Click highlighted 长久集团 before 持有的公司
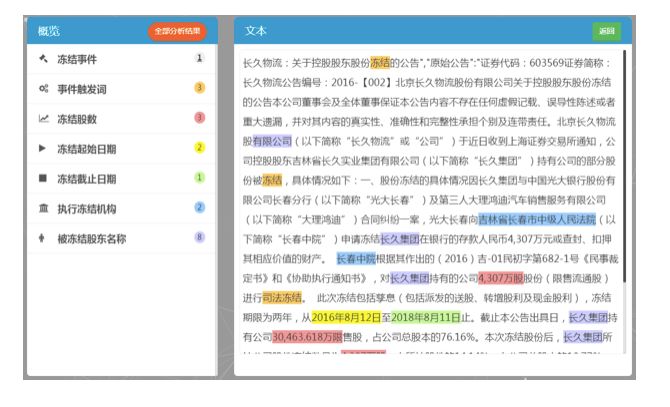The width and height of the screenshot is (670, 407). [x=410, y=278]
